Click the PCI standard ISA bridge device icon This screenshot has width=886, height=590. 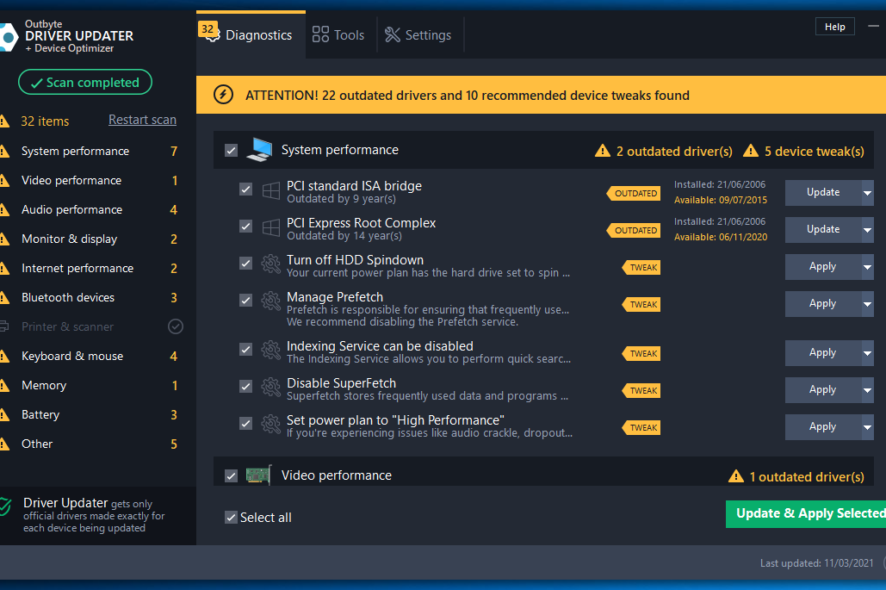tap(271, 190)
